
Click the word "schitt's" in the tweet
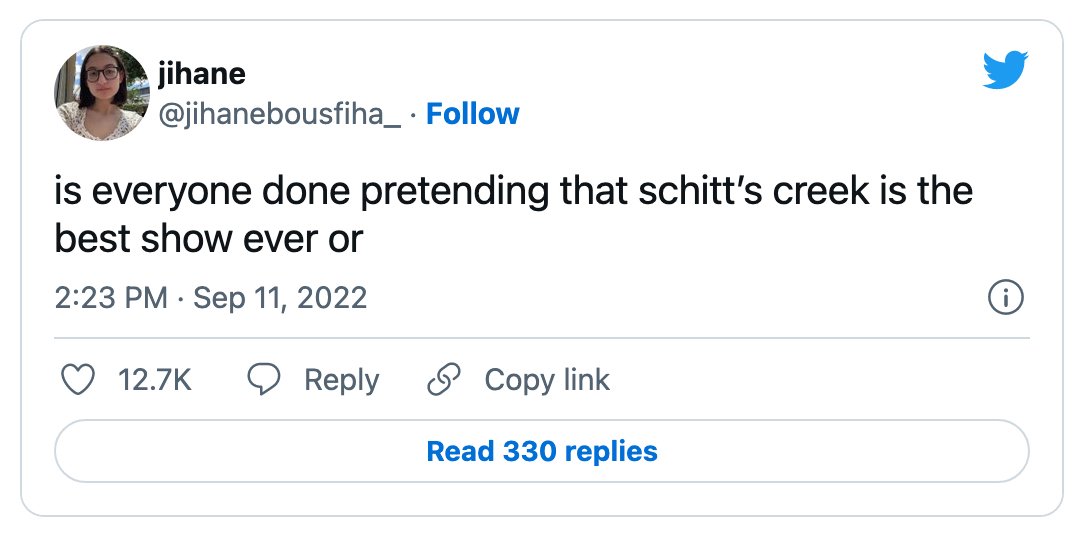click(x=700, y=191)
